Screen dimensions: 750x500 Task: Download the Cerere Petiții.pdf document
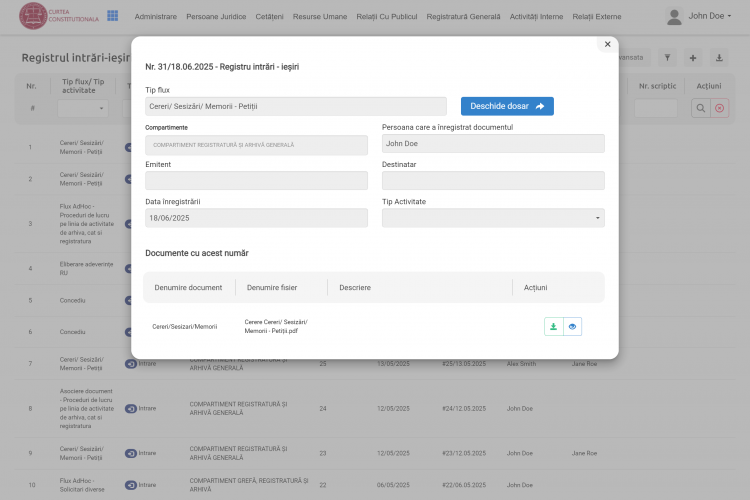[553, 326]
